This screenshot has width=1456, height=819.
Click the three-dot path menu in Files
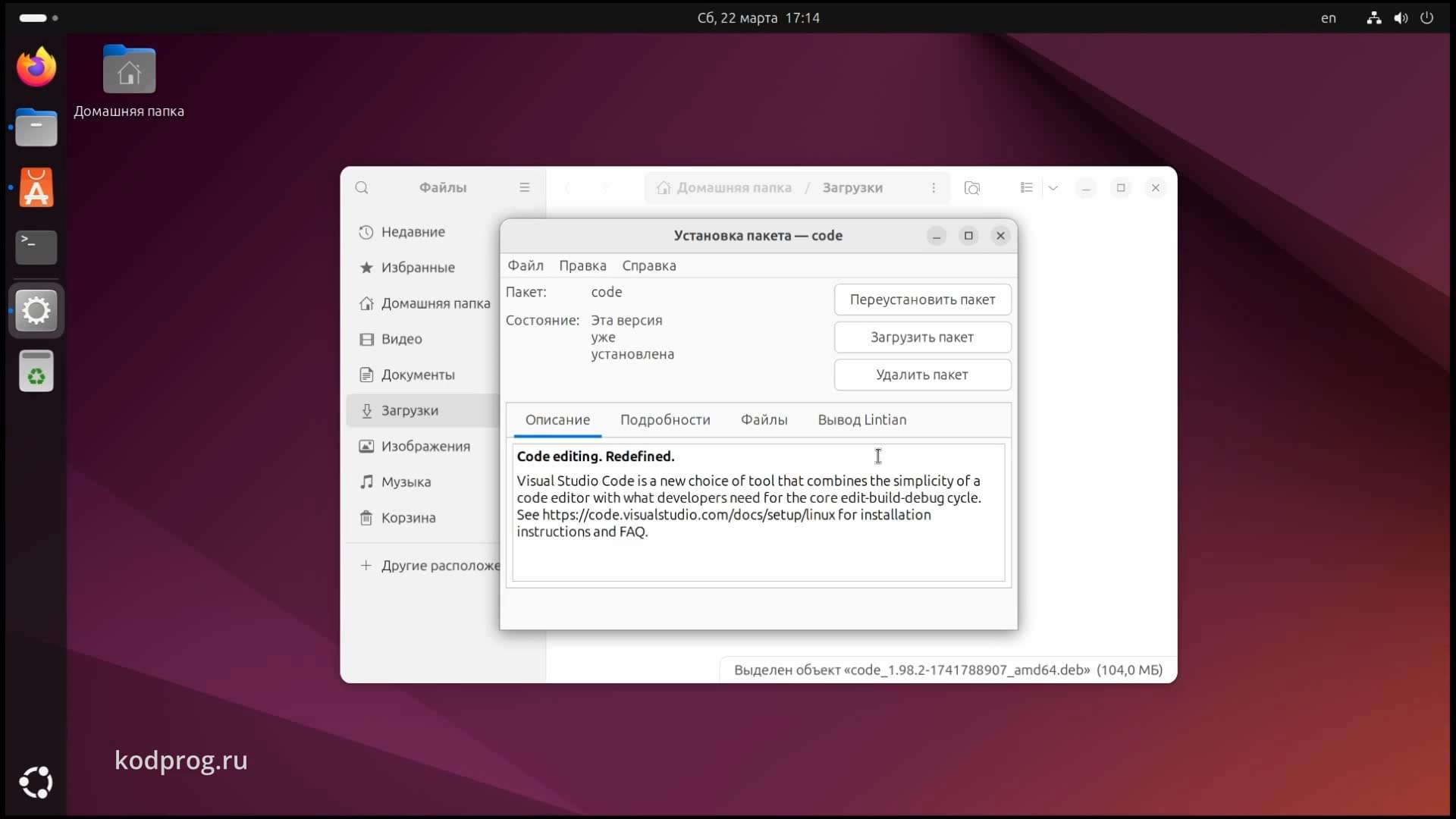(x=934, y=187)
